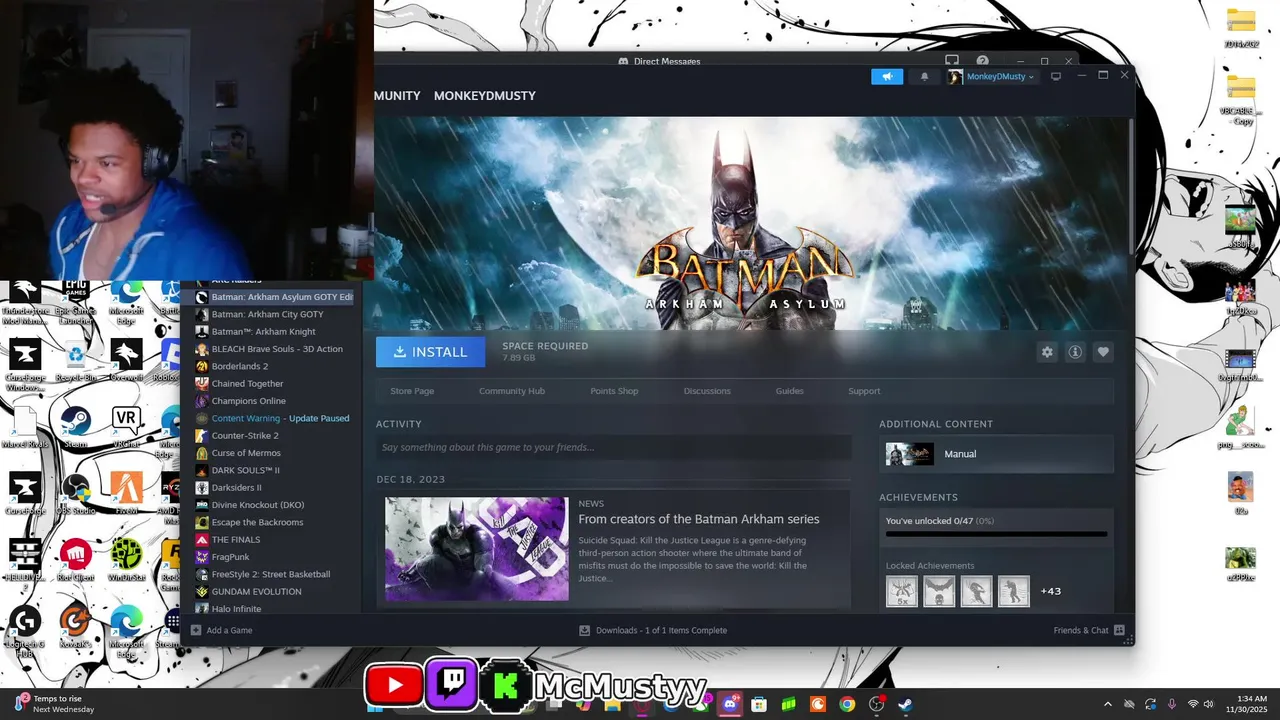Select FreeStyle 2: Street Basketball

(270, 574)
